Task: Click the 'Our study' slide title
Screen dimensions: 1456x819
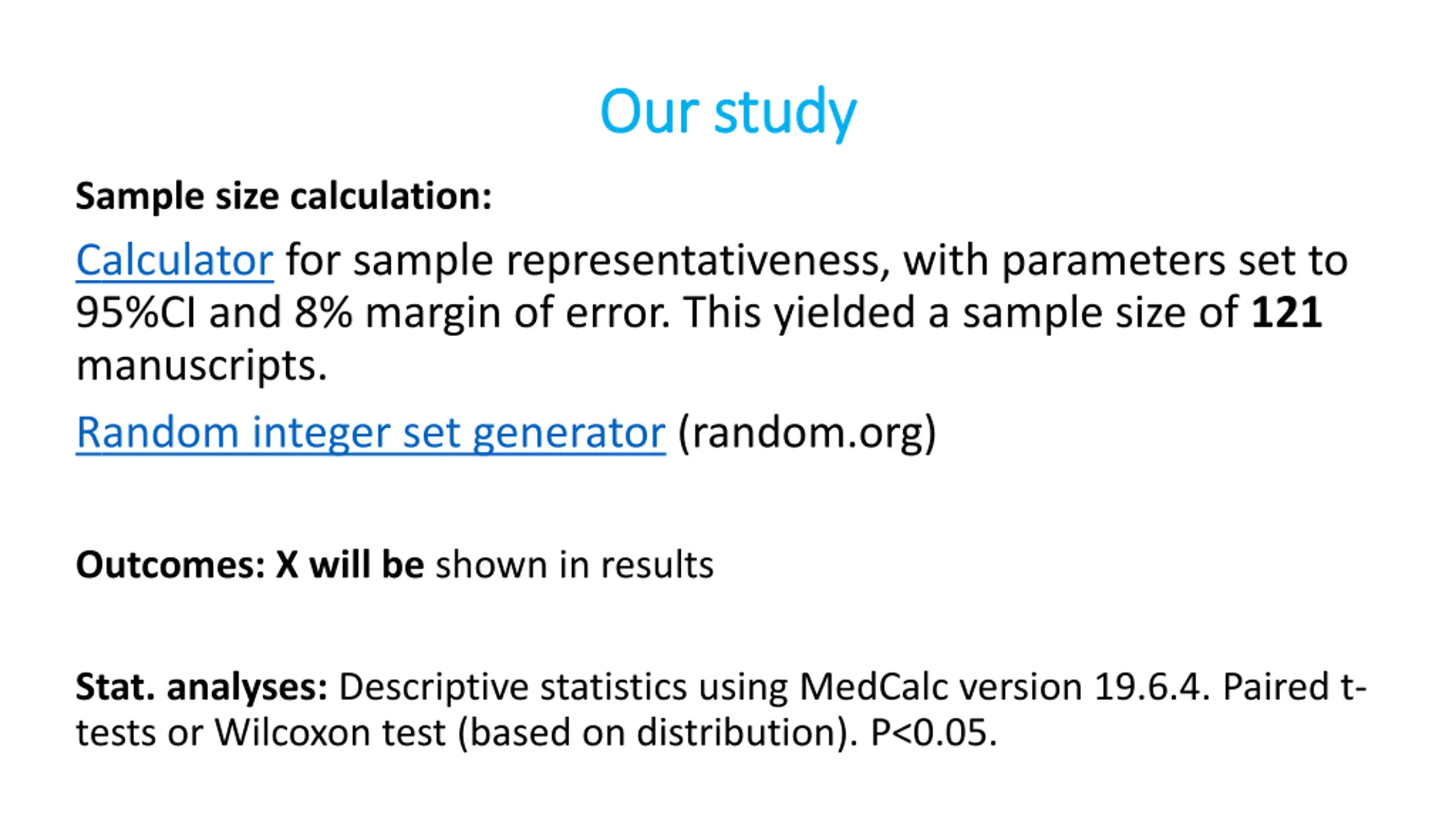Action: 728,112
